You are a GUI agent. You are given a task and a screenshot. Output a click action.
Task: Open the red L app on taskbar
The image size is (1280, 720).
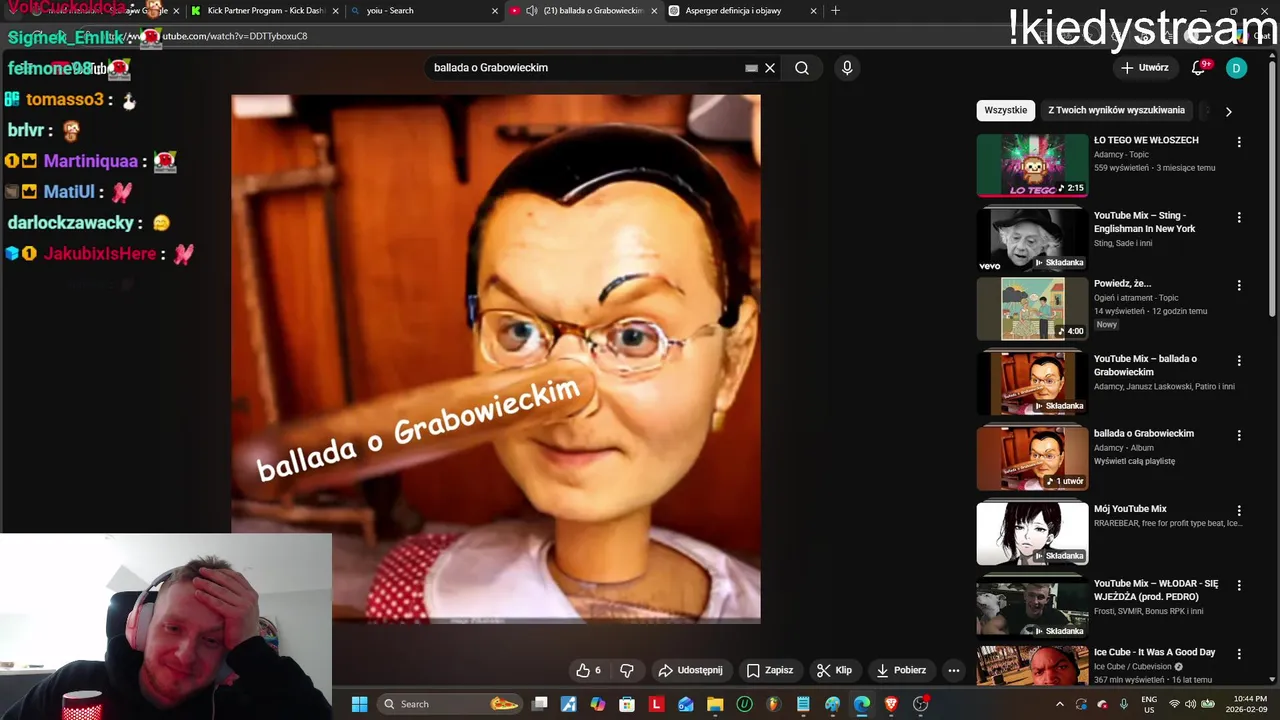tap(657, 704)
